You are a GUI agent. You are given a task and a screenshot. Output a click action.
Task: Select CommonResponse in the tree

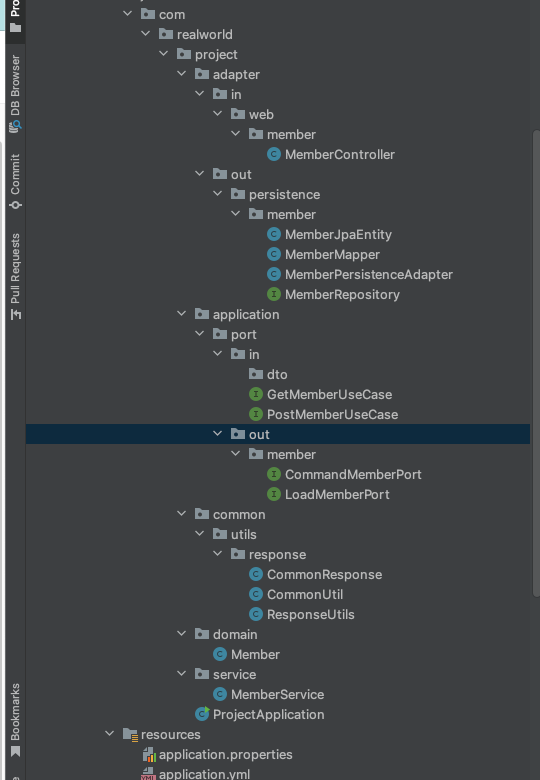[324, 575]
